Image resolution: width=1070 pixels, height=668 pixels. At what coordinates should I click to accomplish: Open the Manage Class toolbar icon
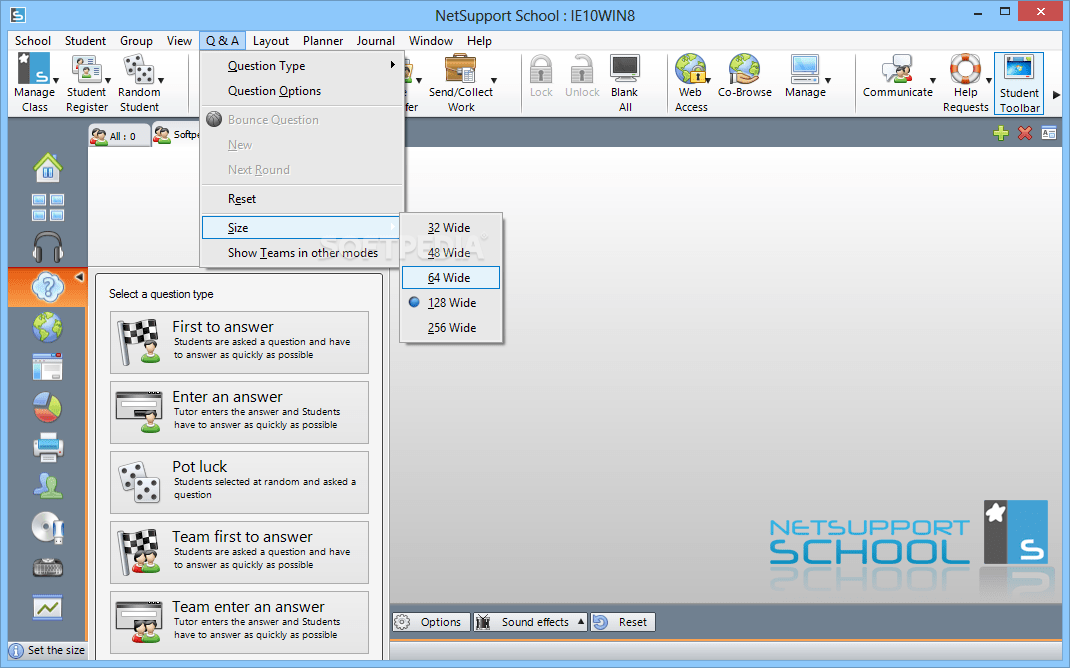[34, 83]
